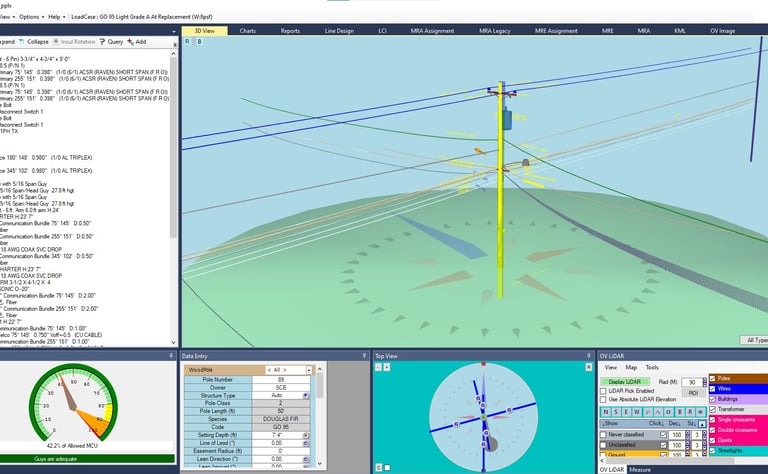Click the Never classified Dec stepper
The width and height of the screenshot is (768, 474).
[687, 435]
